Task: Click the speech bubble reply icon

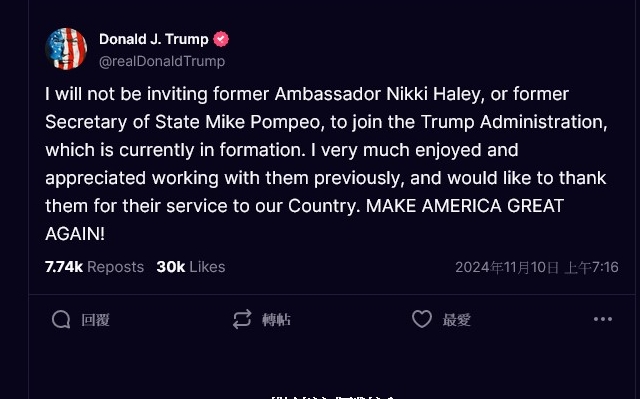Action: [61, 319]
